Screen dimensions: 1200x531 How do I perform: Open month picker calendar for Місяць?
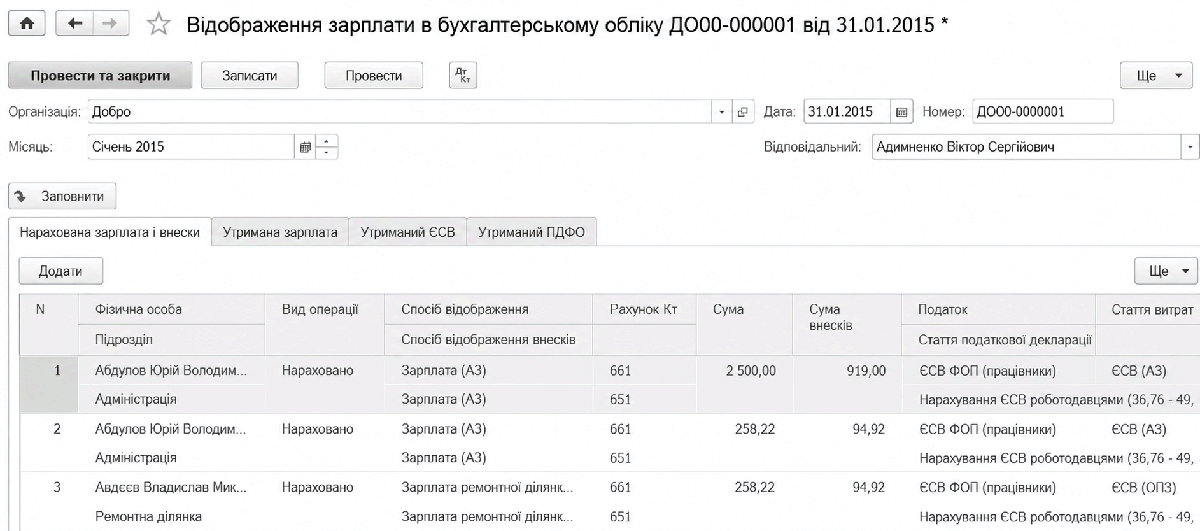pyautogui.click(x=307, y=147)
